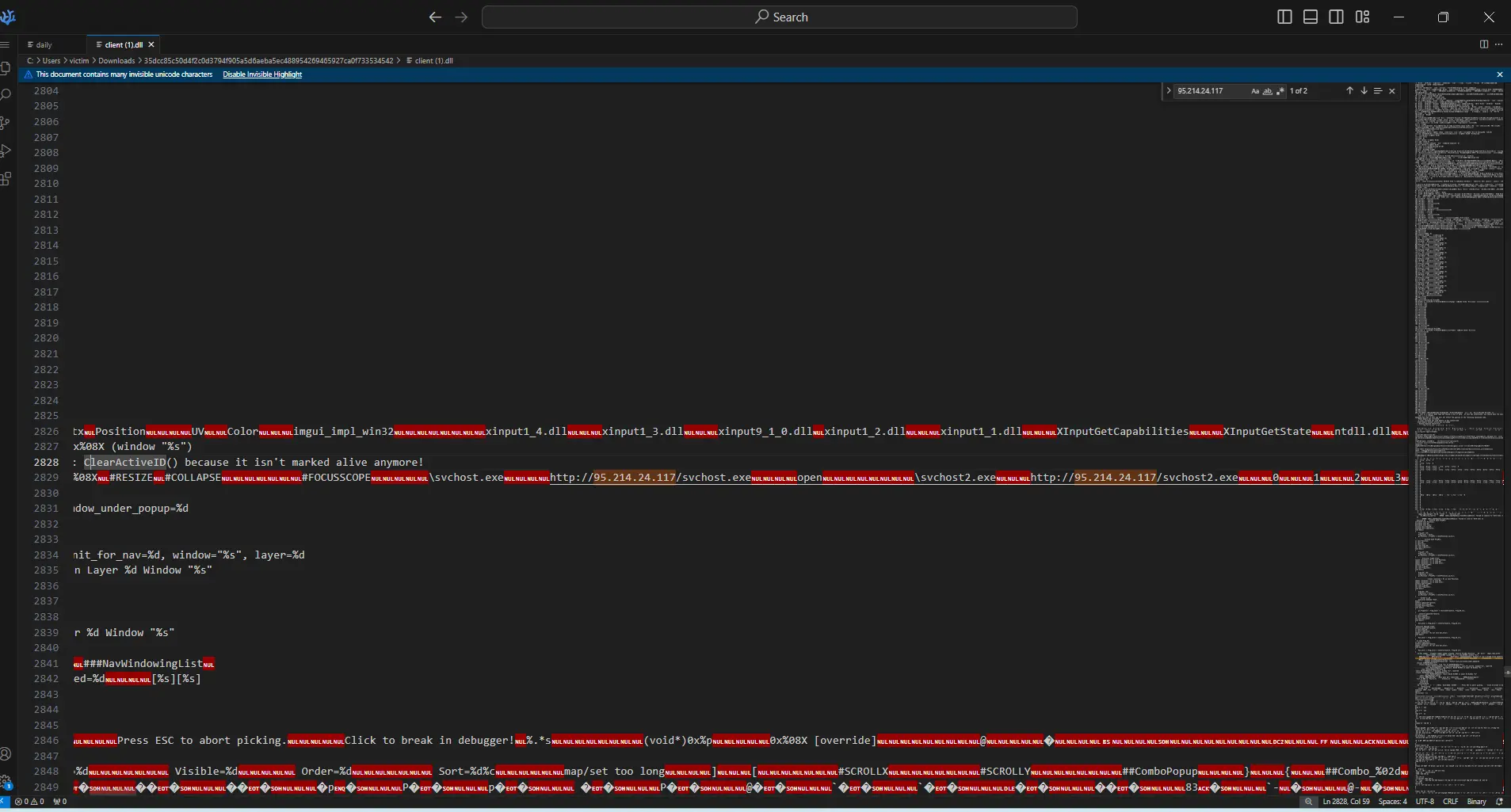The height and width of the screenshot is (812, 1511).
Task: Open the Downloads breadcrumb
Action: point(116,60)
